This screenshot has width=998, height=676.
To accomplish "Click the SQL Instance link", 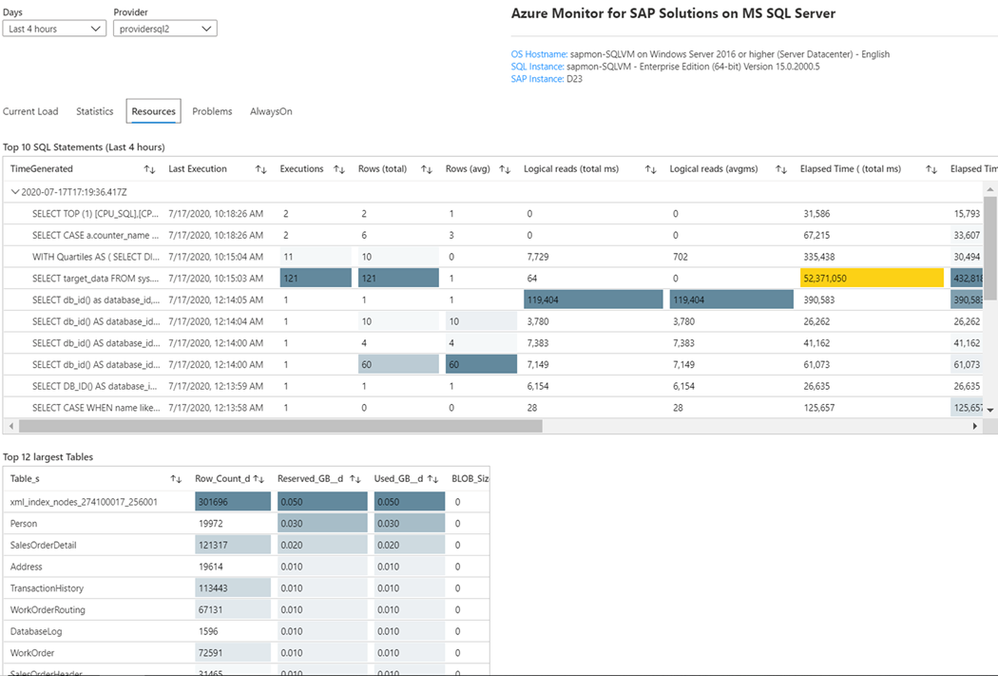I will pos(536,66).
